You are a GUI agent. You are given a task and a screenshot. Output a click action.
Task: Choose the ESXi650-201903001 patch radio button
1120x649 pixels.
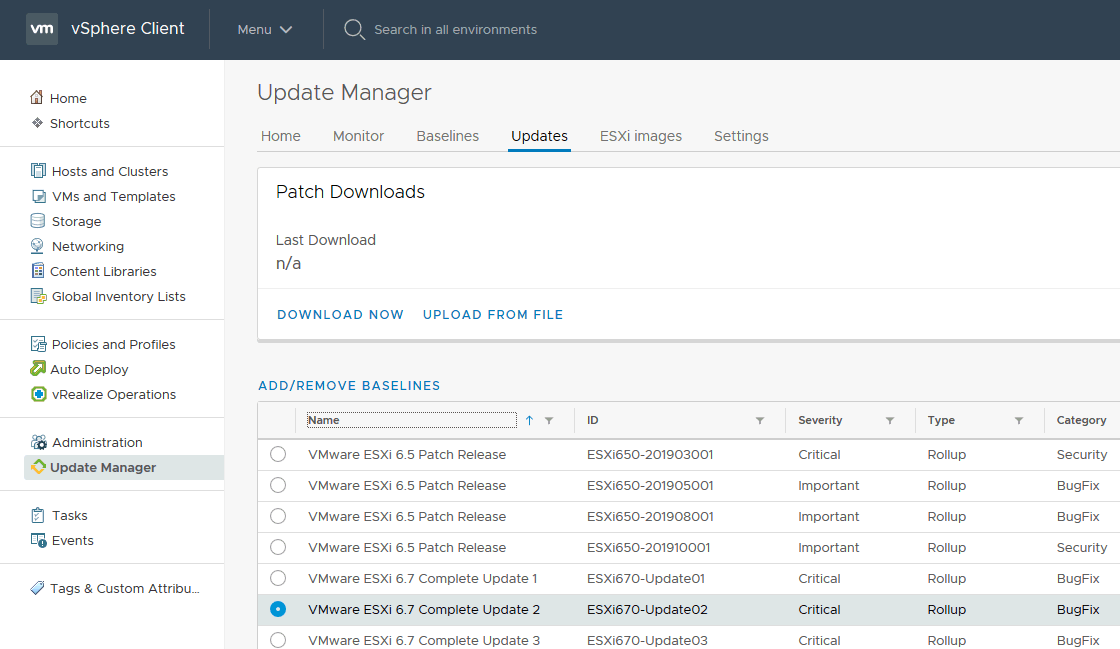tap(278, 454)
